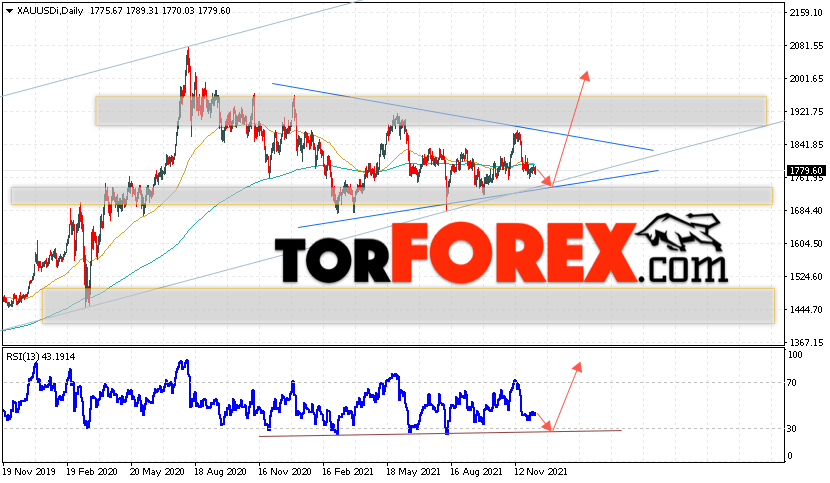Select price level 1524.60 on the scale
830x483 pixels.
tap(806, 276)
